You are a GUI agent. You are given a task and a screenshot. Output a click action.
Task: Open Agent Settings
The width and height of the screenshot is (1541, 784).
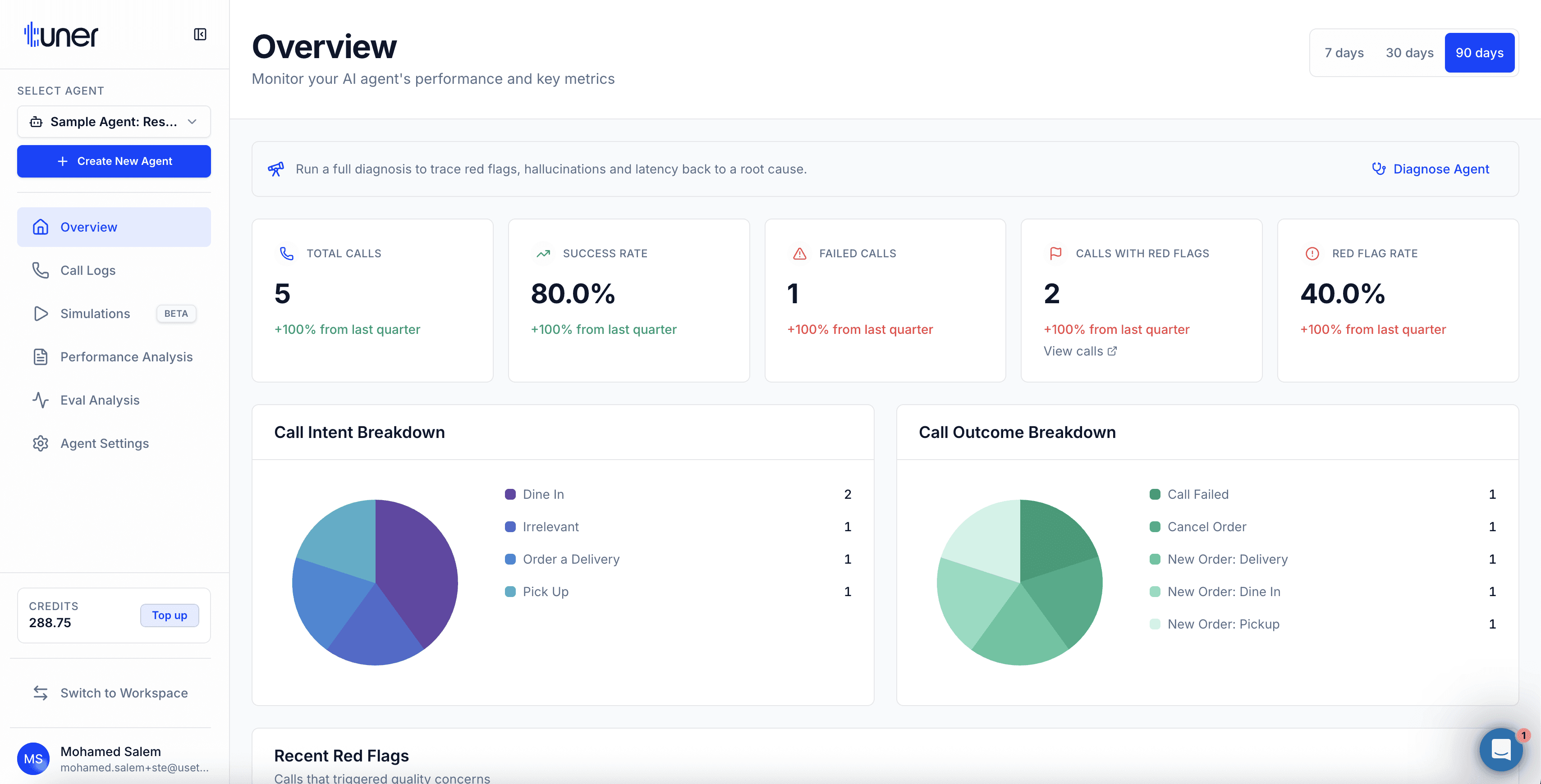pyautogui.click(x=114, y=443)
